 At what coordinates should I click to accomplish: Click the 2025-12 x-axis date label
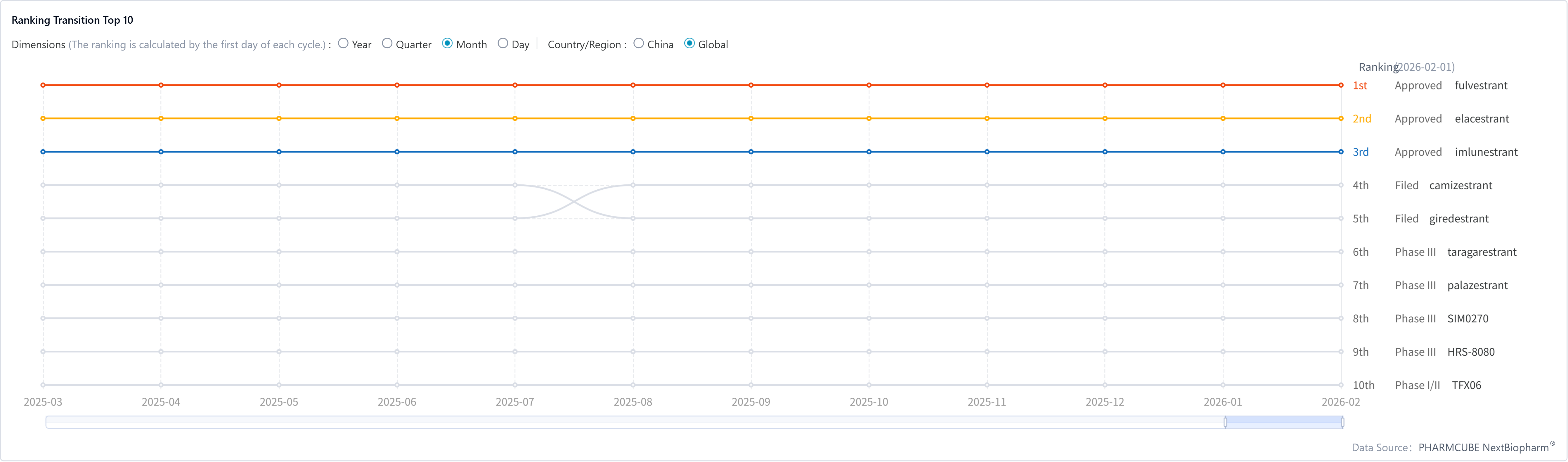pos(1105,402)
